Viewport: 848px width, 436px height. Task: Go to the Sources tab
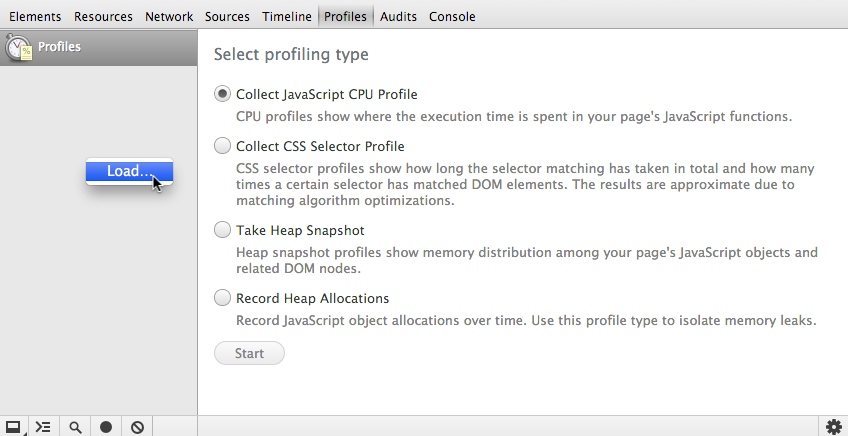[x=227, y=16]
